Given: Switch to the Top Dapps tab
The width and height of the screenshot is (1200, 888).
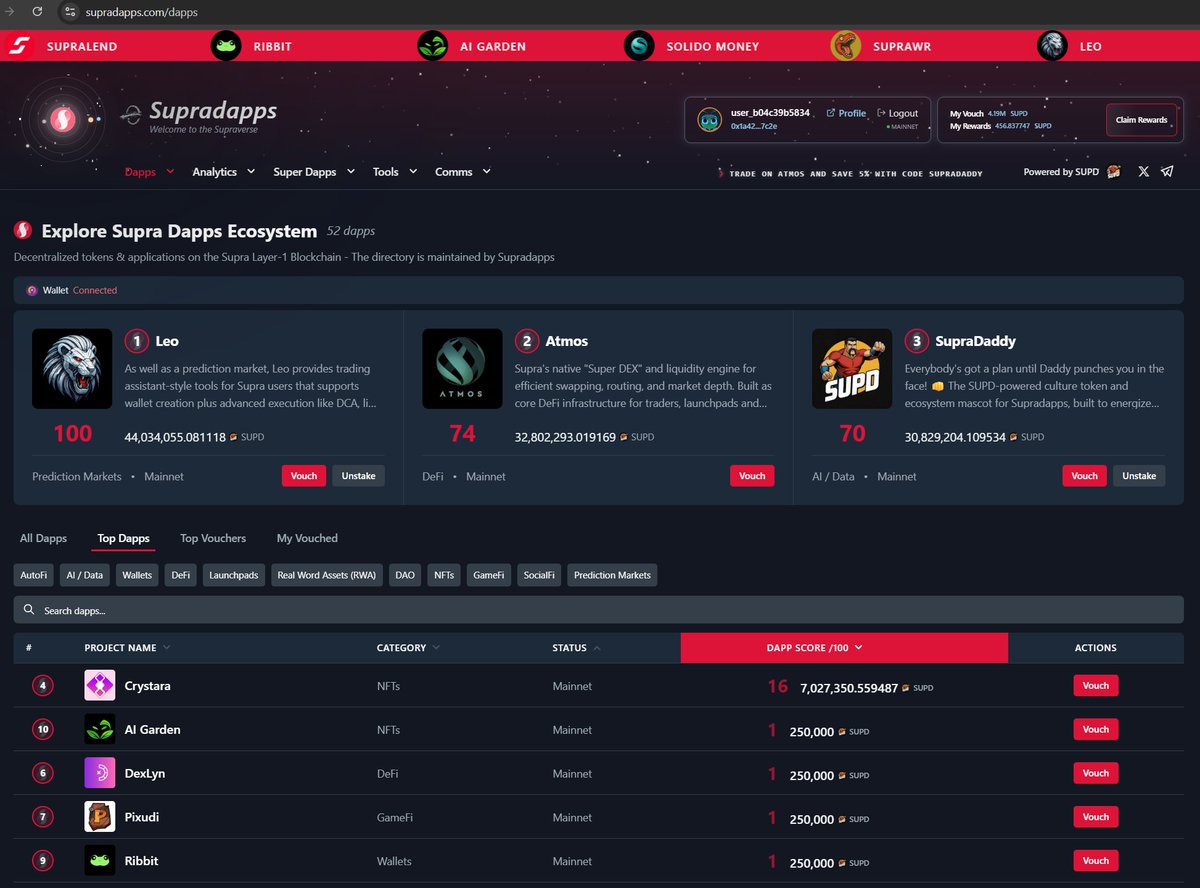Looking at the screenshot, I should click(x=124, y=538).
